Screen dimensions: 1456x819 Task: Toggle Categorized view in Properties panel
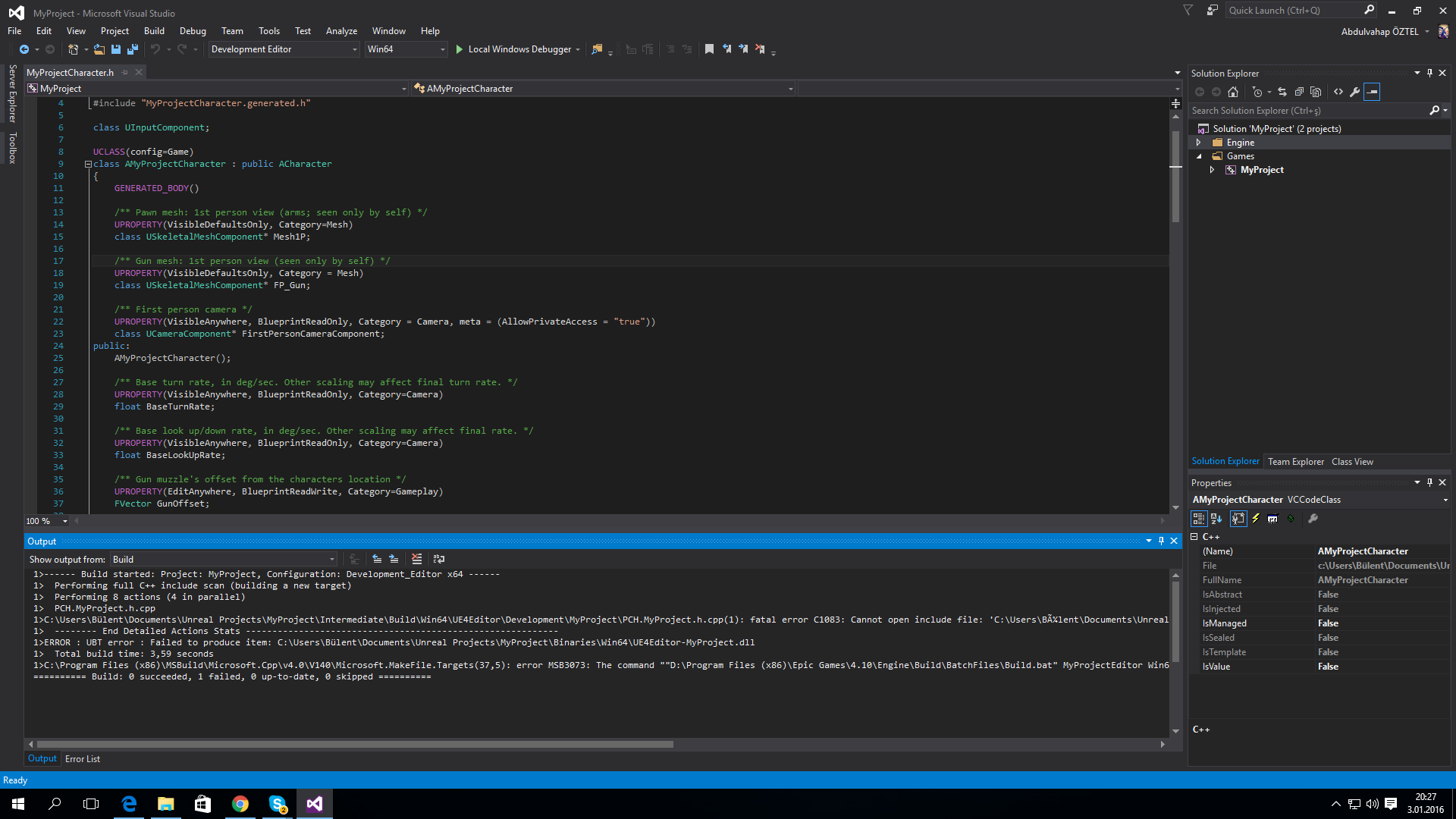[1199, 519]
